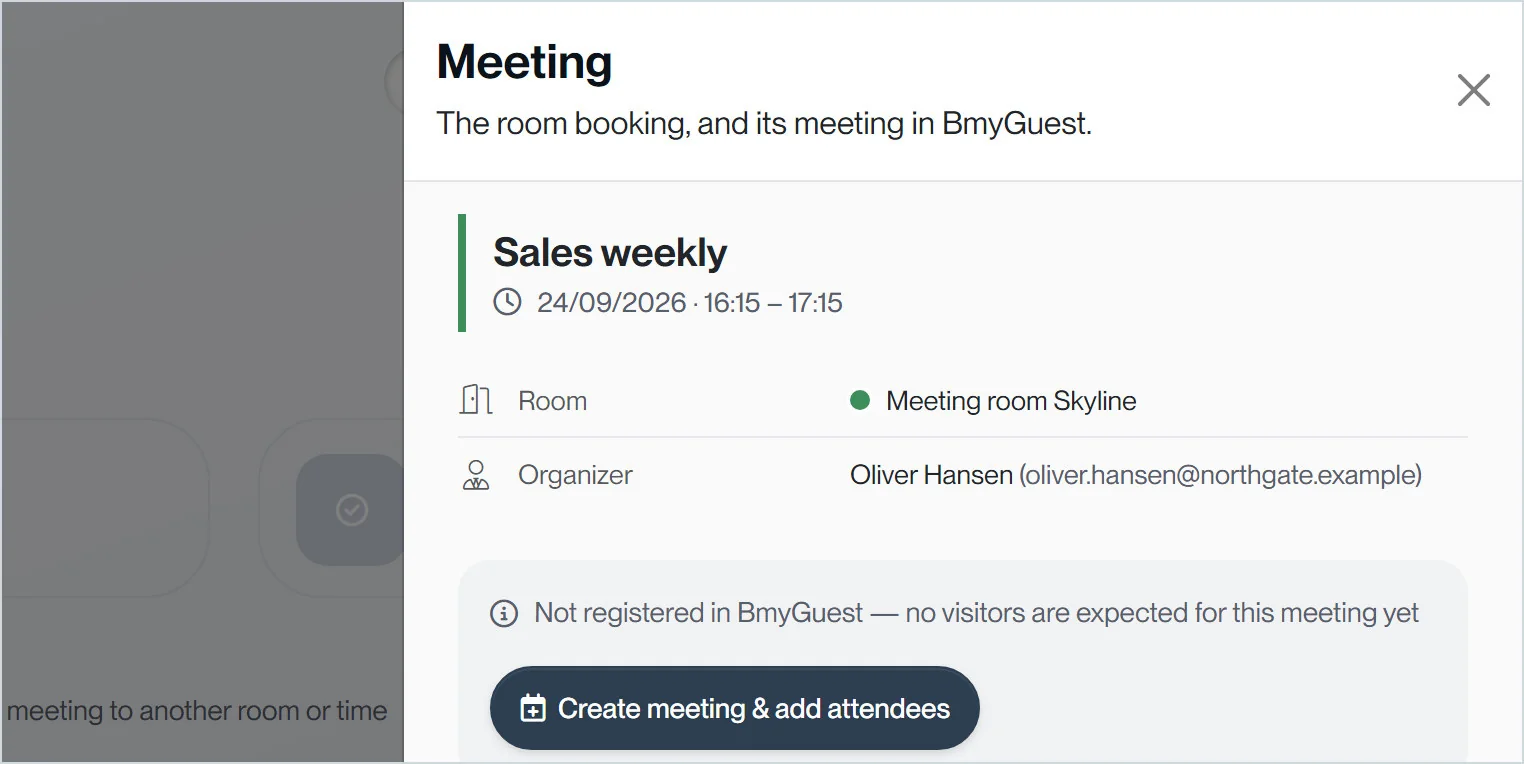Click the dimmed checkmark button in the background
Viewport: 1524px width, 764px height.
(x=350, y=510)
